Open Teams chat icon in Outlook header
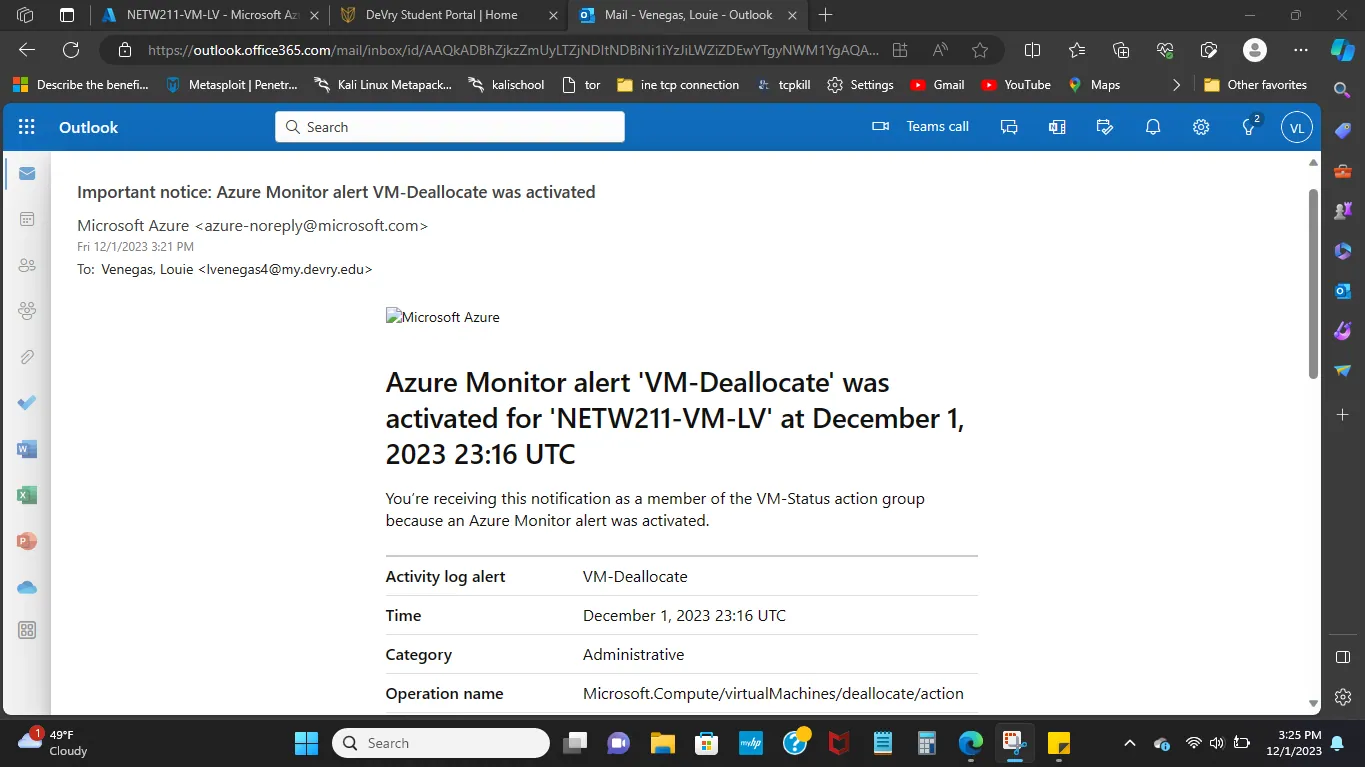1365x767 pixels. point(1009,127)
